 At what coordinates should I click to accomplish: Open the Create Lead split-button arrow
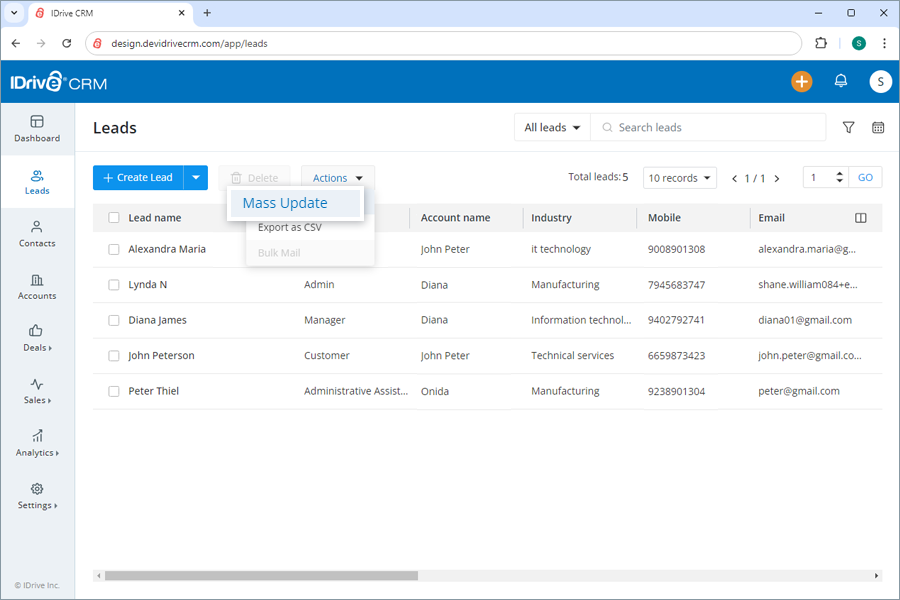196,177
